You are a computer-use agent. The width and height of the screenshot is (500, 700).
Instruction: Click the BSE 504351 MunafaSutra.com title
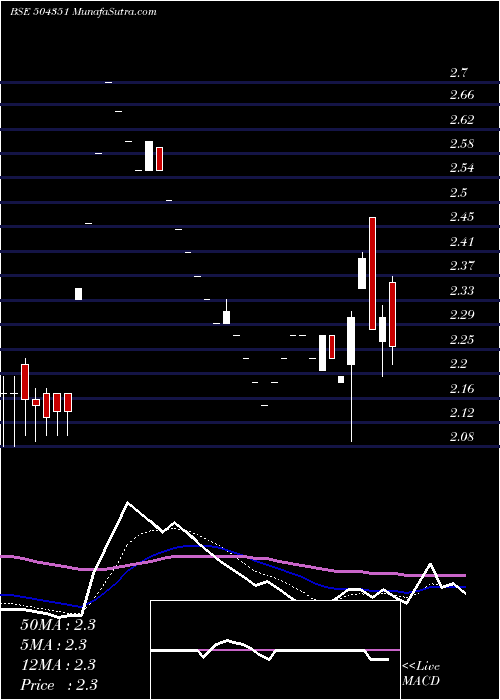pos(83,12)
